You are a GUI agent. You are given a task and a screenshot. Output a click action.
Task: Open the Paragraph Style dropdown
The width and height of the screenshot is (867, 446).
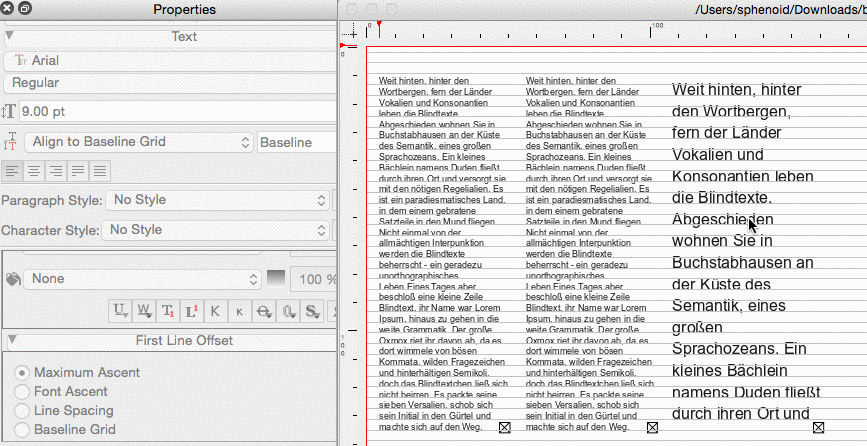coord(217,200)
